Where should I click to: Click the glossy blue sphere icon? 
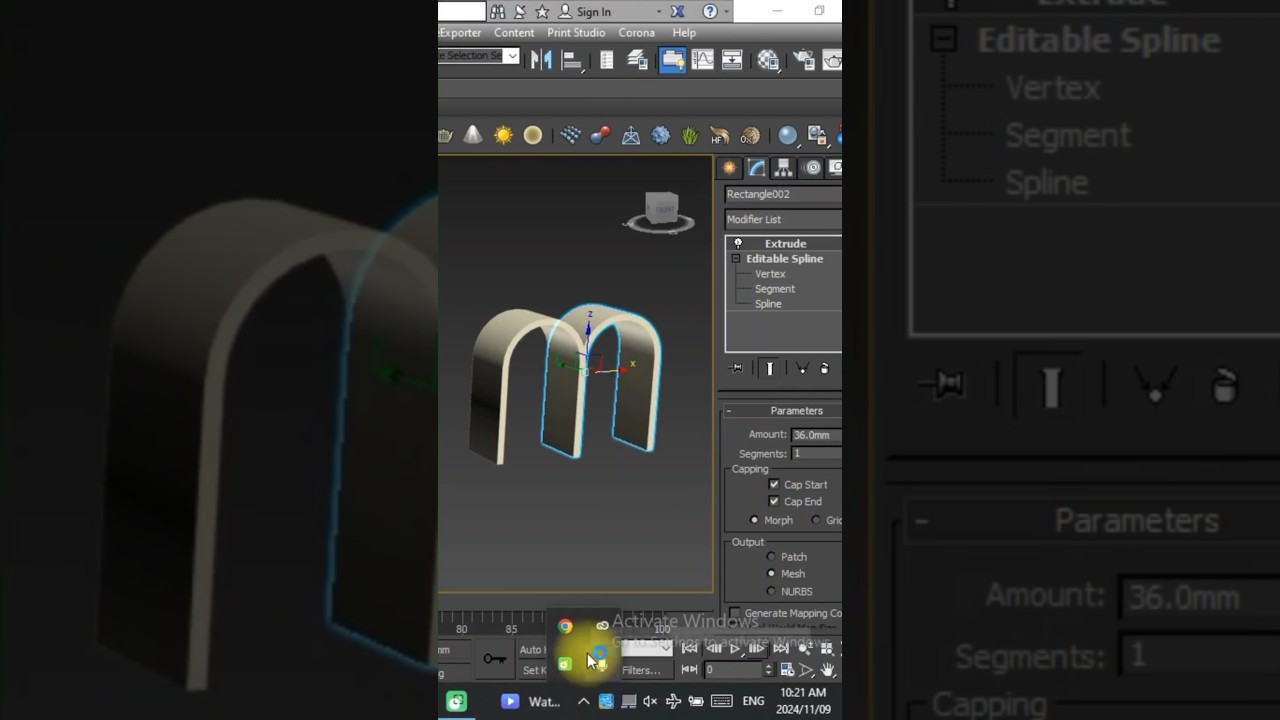tap(788, 135)
